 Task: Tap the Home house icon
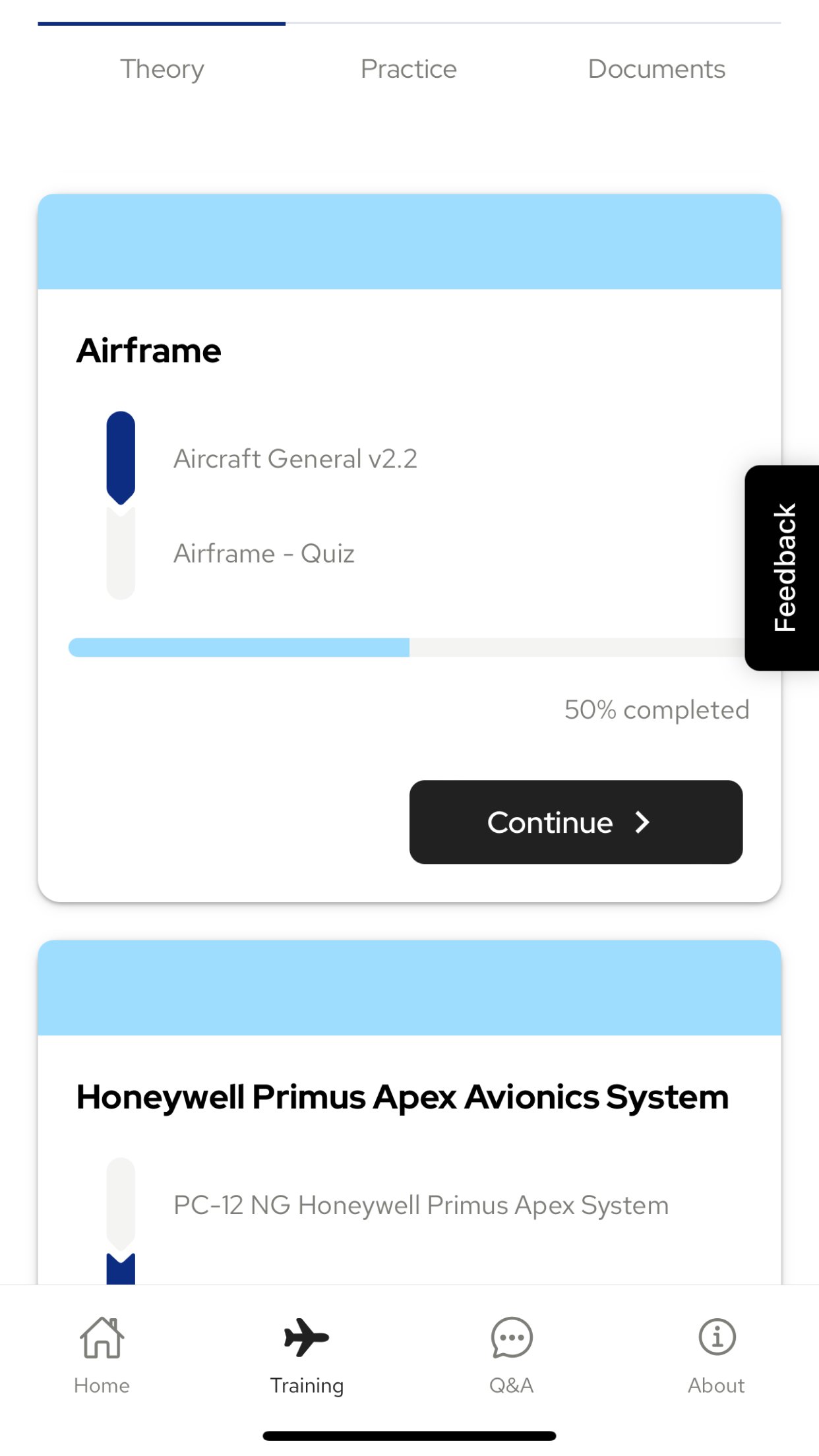[x=102, y=1337]
